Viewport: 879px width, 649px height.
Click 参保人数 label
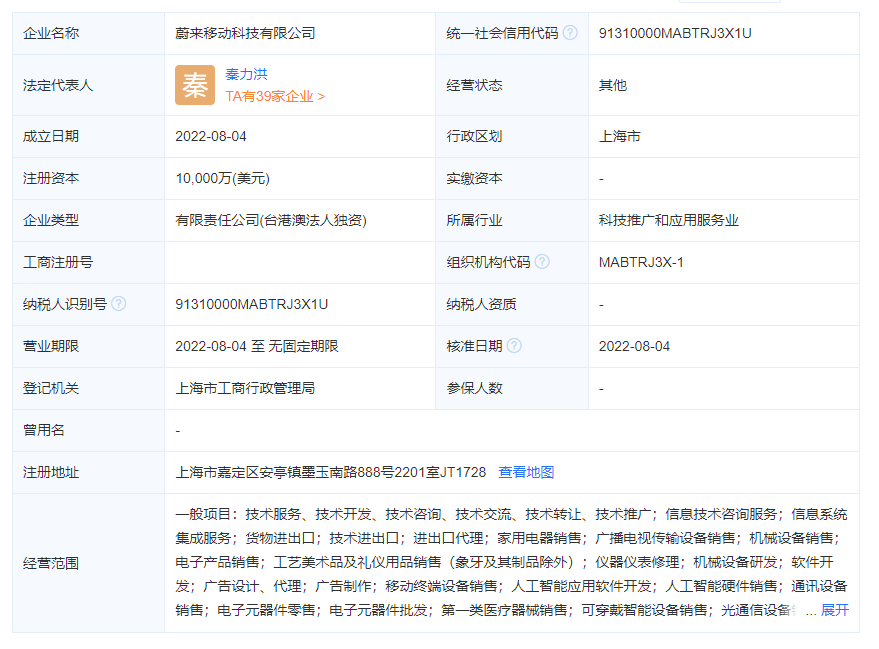pyautogui.click(x=474, y=388)
